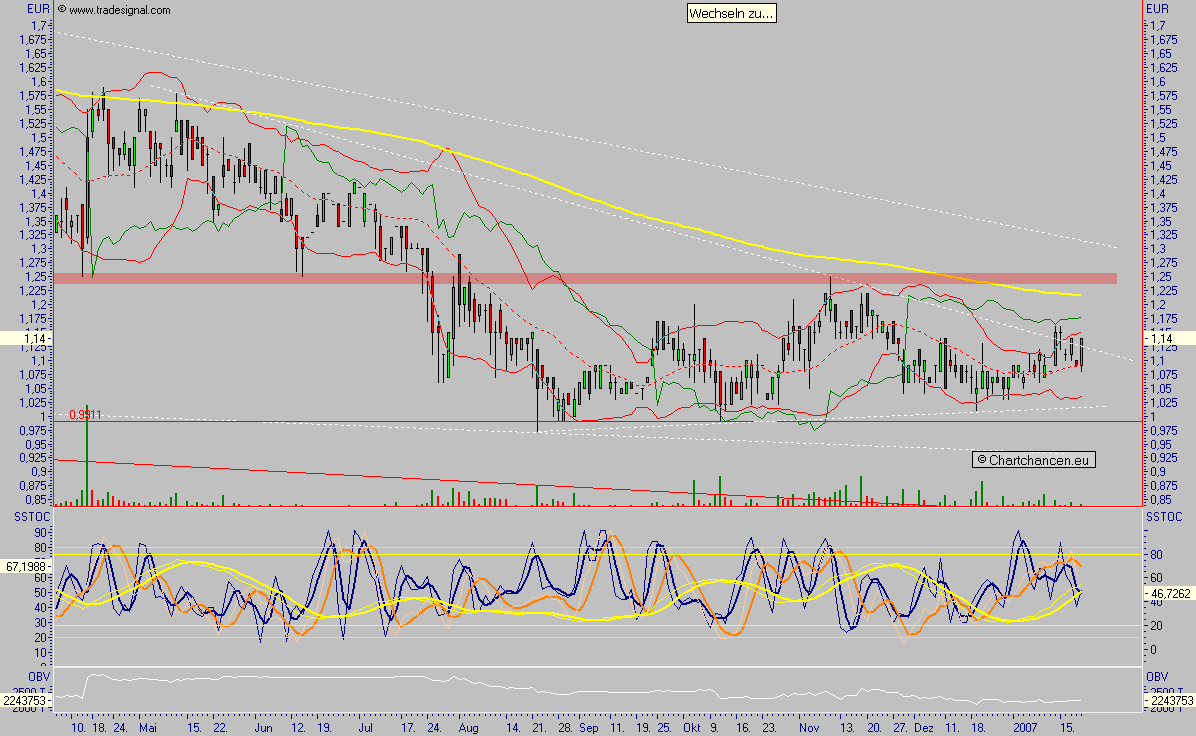Click the EUR label on the right axis
This screenshot has height=736, width=1196.
1157,8
